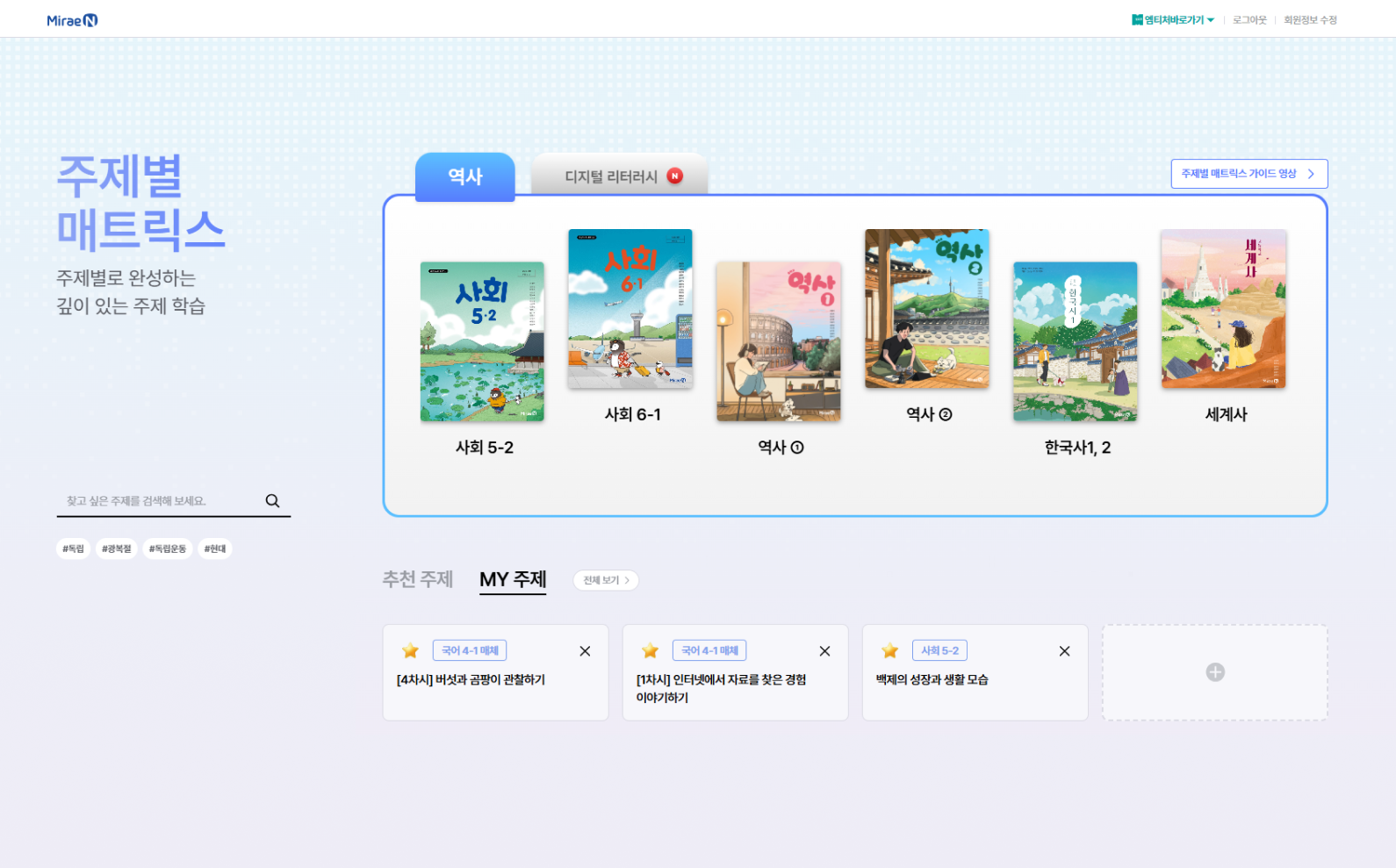Select the MY 주제 tab
Screen dimensions: 1396x868
pyautogui.click(x=513, y=579)
